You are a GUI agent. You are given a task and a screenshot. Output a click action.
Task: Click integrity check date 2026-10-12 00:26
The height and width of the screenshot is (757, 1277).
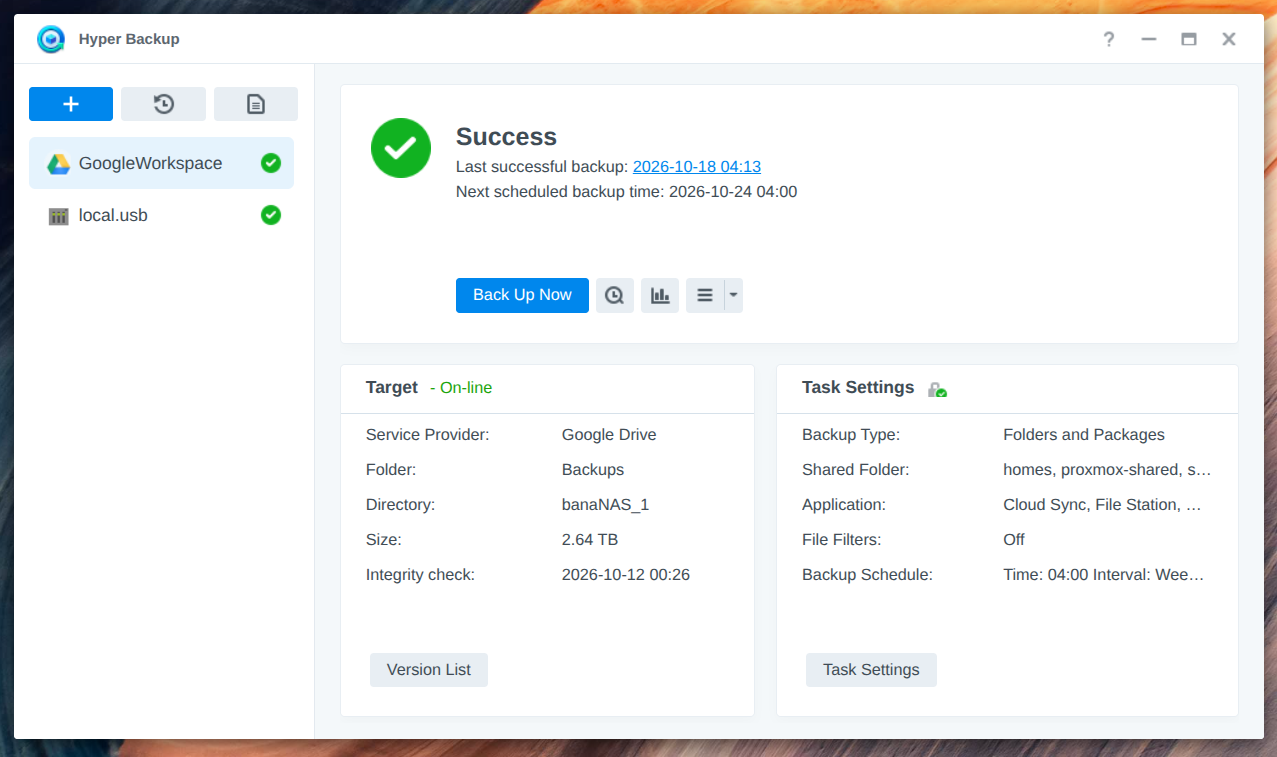pos(626,575)
